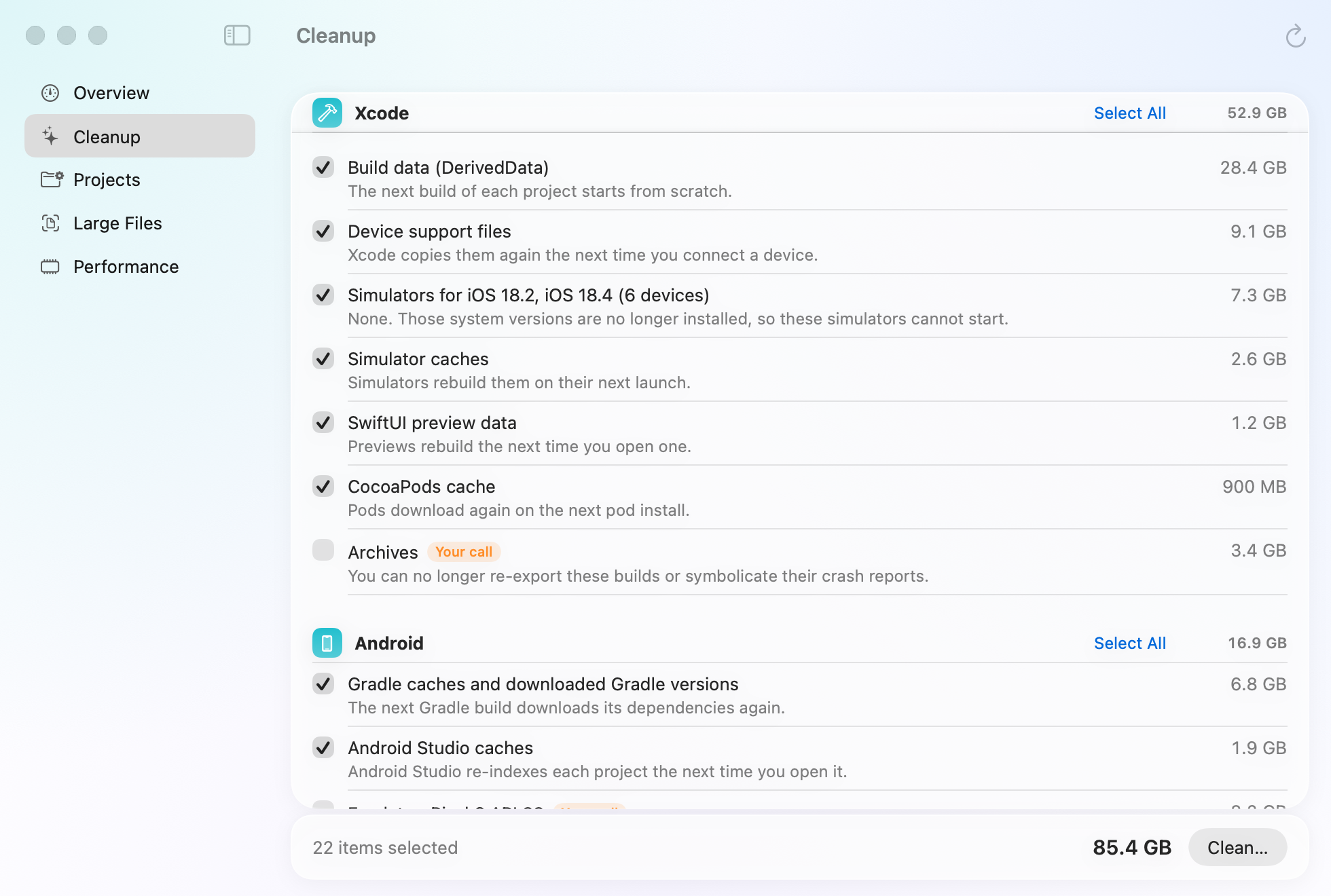Uncheck Gradle caches checkbox
The image size is (1331, 896).
[323, 684]
